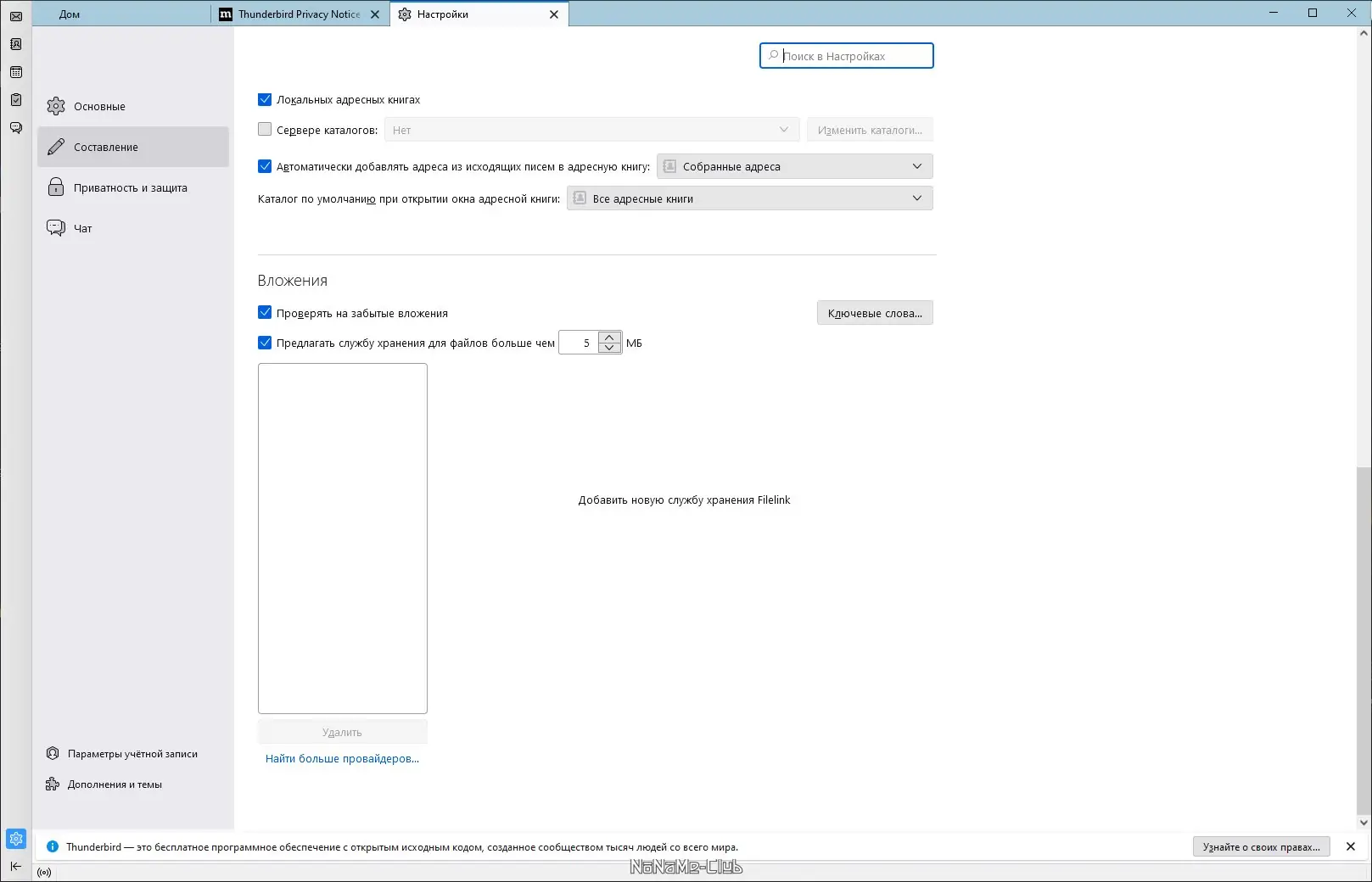Toggle the Локальных адресных книгах checkbox
The height and width of the screenshot is (882, 1372).
pyautogui.click(x=265, y=99)
